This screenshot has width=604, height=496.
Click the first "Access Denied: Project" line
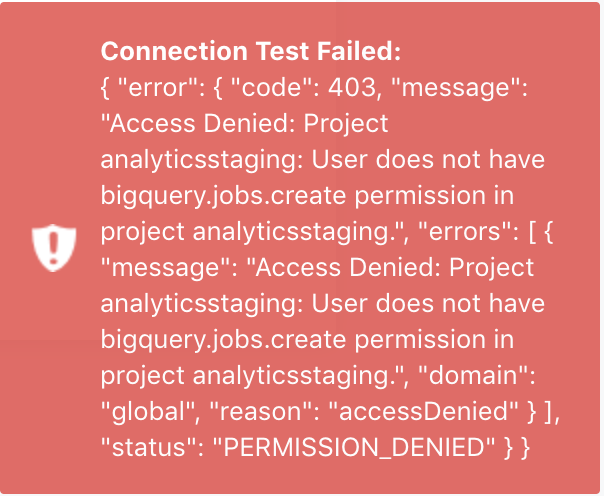(x=244, y=123)
